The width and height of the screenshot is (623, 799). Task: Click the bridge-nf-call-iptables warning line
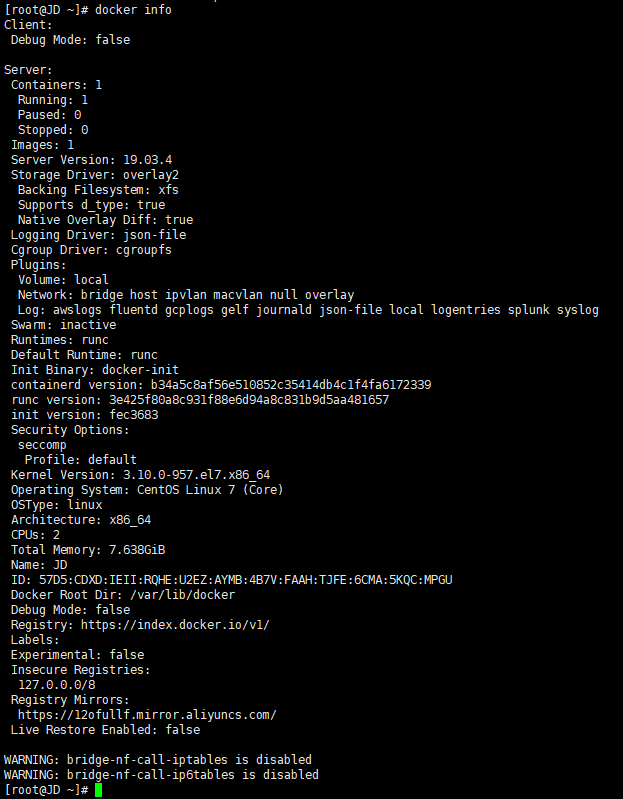(157, 760)
